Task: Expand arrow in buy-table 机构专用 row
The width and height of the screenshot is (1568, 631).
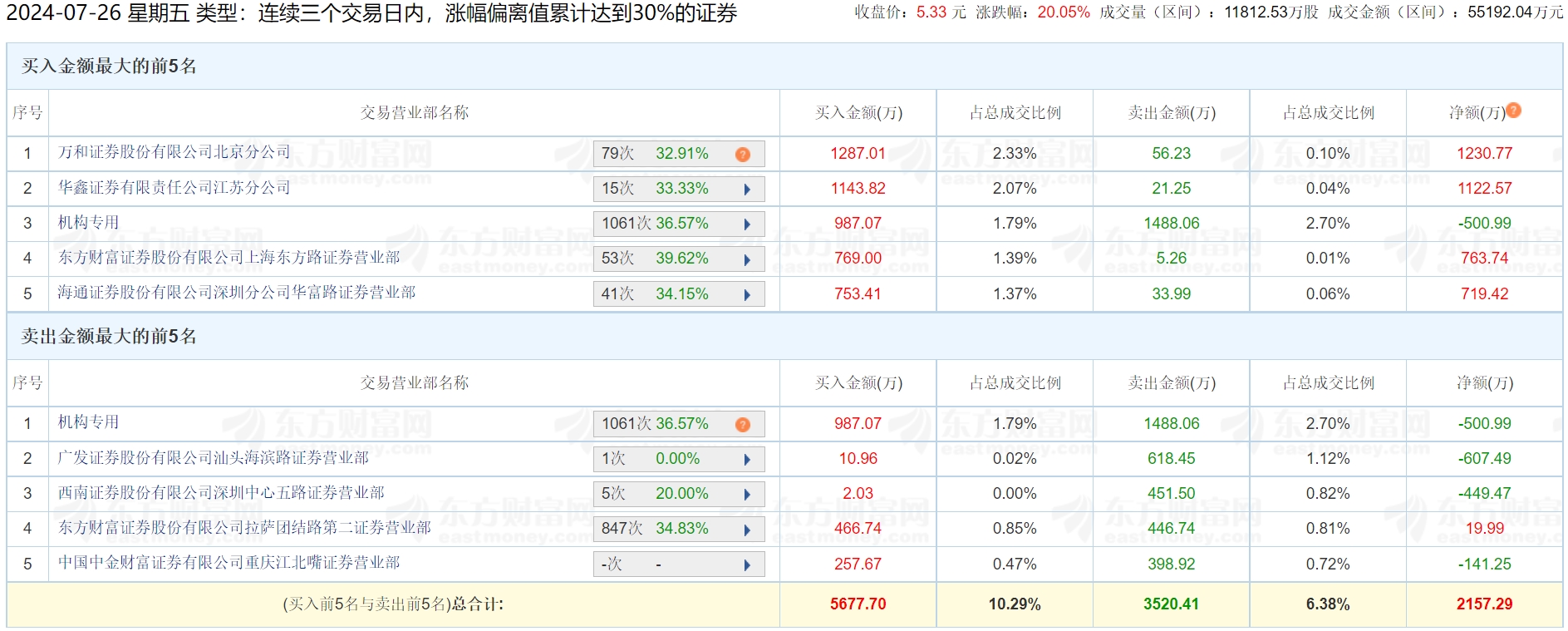Action: pos(747,224)
